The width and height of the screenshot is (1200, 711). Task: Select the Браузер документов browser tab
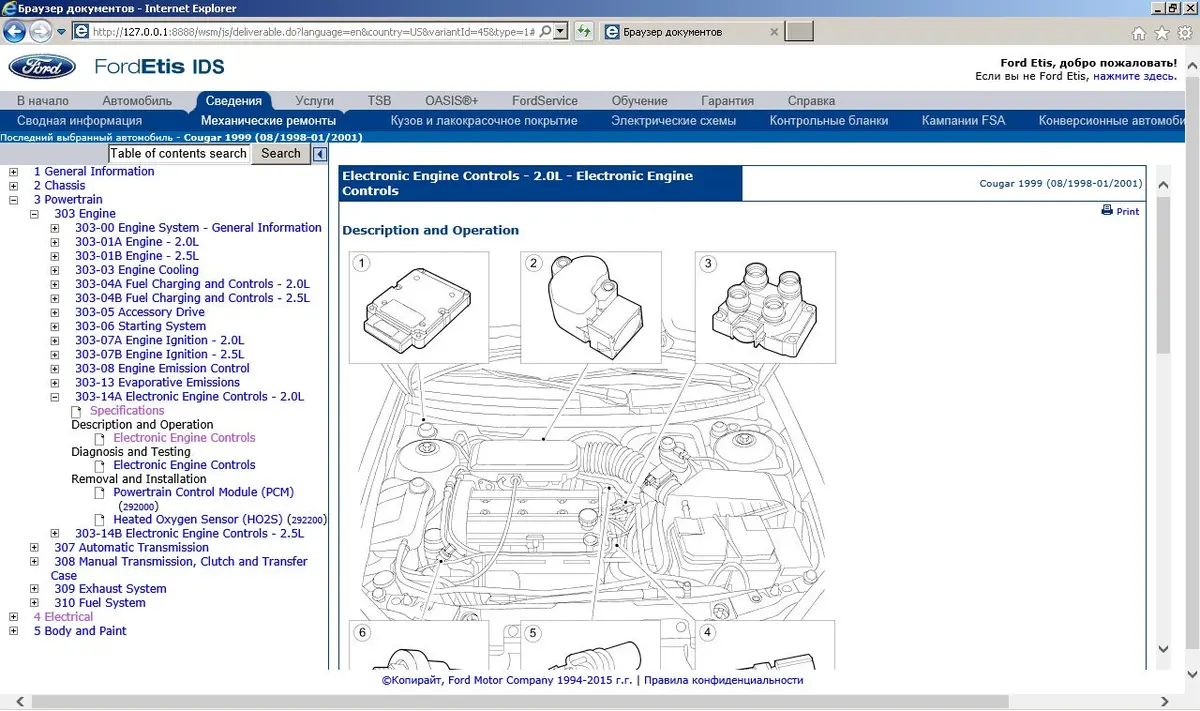[x=690, y=32]
